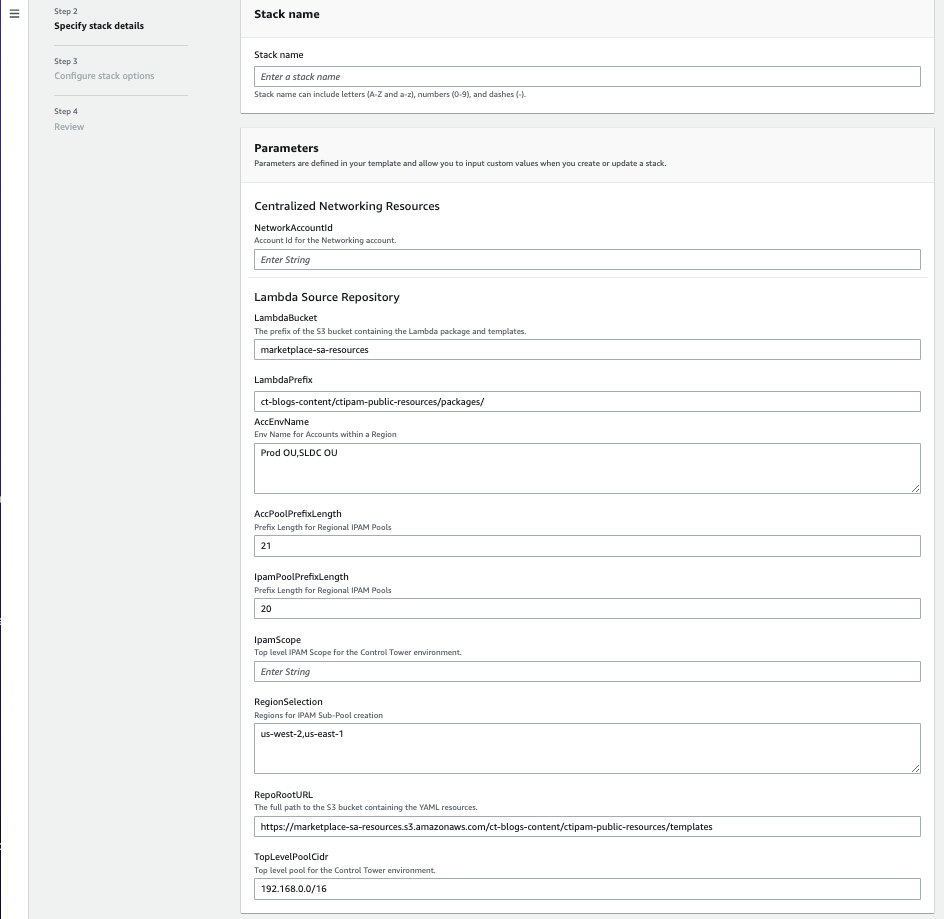Open the Step 3 Configure stack options page
Image resolution: width=944 pixels, height=919 pixels.
104,75
